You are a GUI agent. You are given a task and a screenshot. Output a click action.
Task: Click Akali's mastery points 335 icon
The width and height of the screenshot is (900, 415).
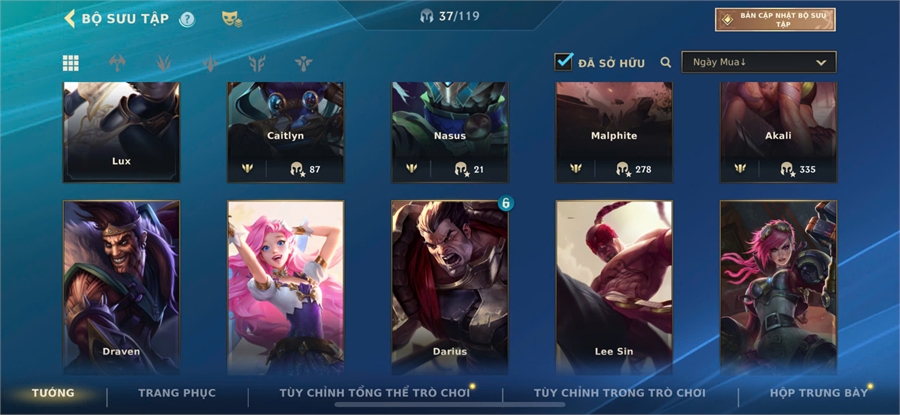(x=786, y=169)
